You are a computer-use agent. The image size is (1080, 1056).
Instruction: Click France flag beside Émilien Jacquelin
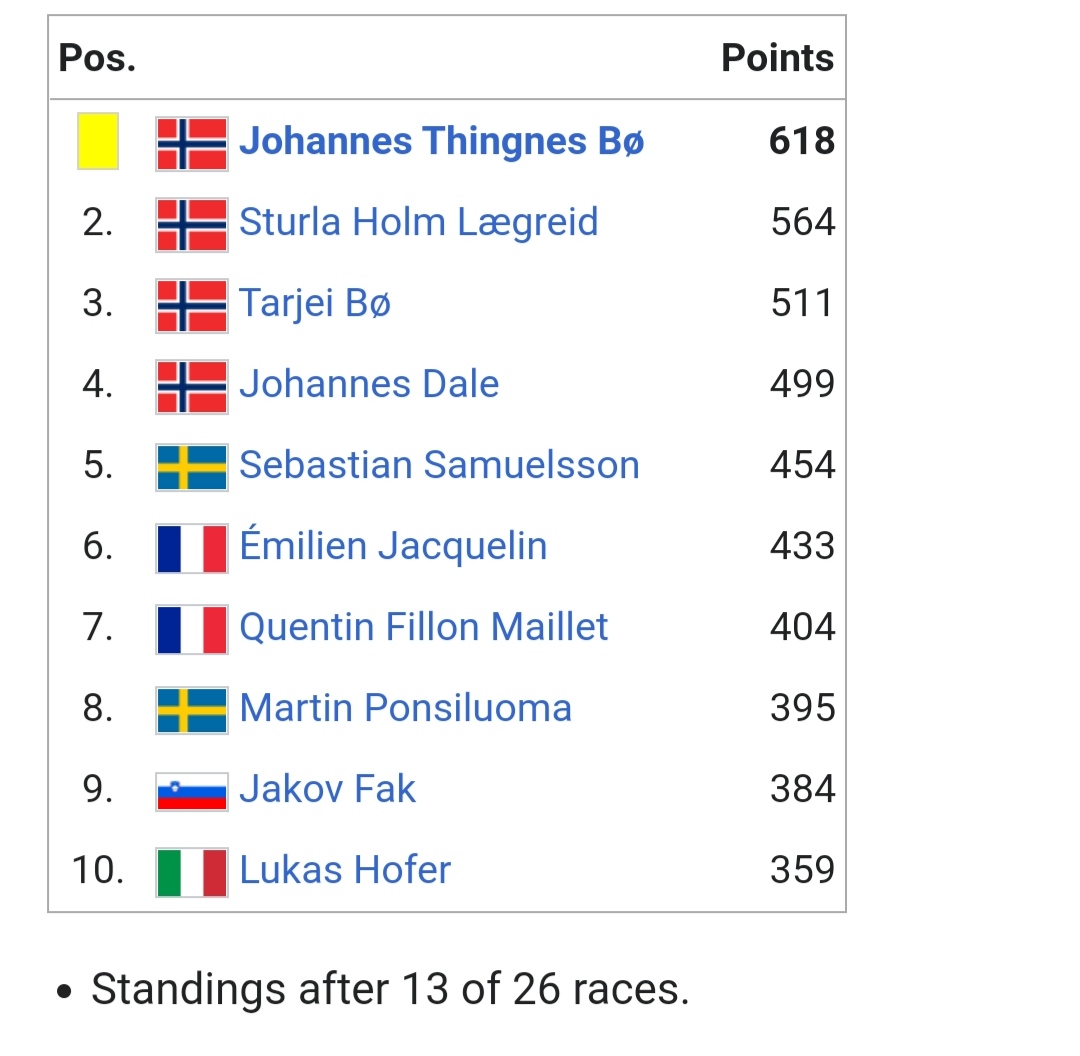[x=192, y=548]
